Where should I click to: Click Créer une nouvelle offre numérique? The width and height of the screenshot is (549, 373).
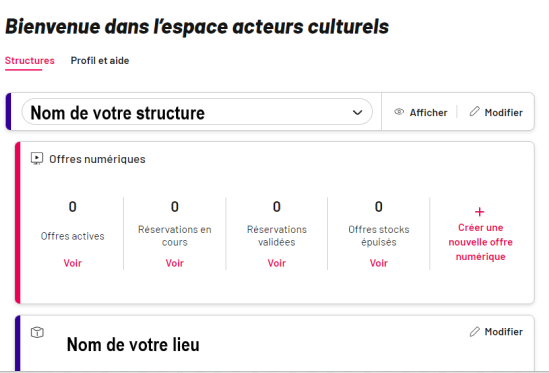coord(480,242)
